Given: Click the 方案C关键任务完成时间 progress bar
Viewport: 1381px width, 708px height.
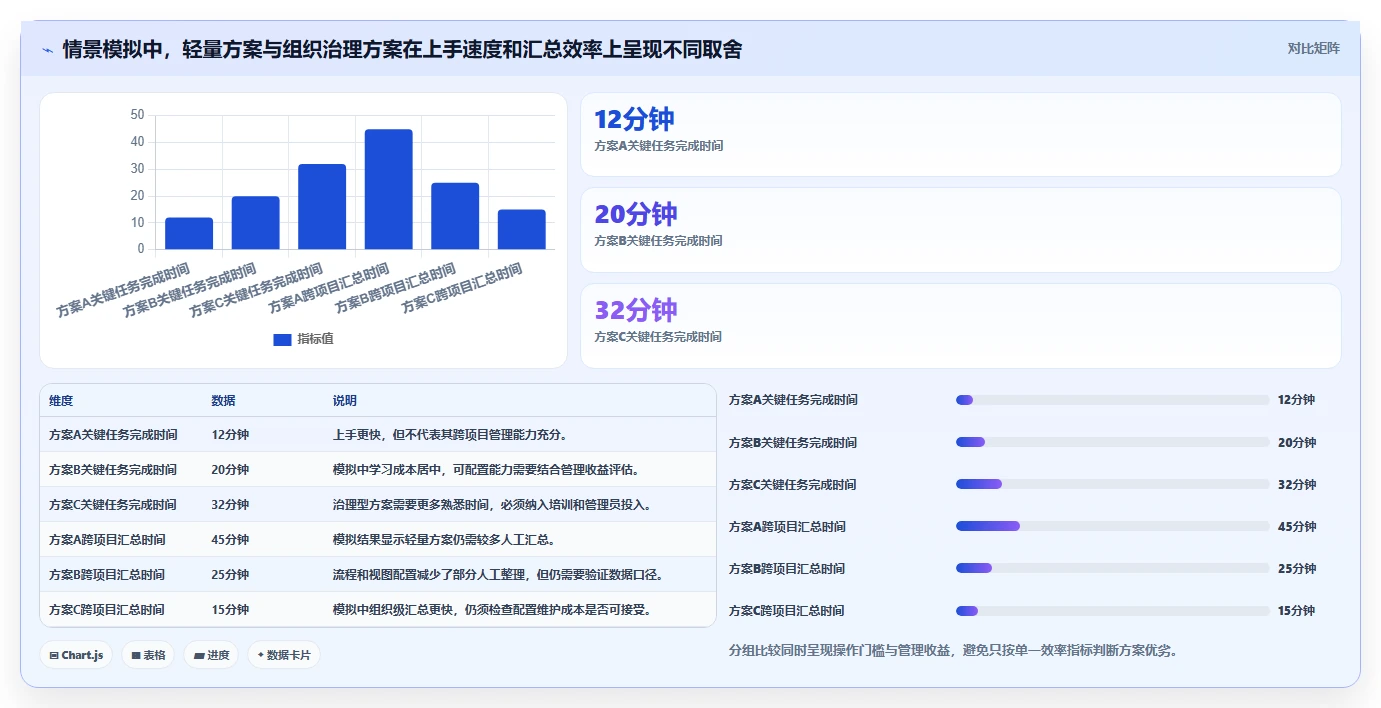Looking at the screenshot, I should [x=1113, y=484].
